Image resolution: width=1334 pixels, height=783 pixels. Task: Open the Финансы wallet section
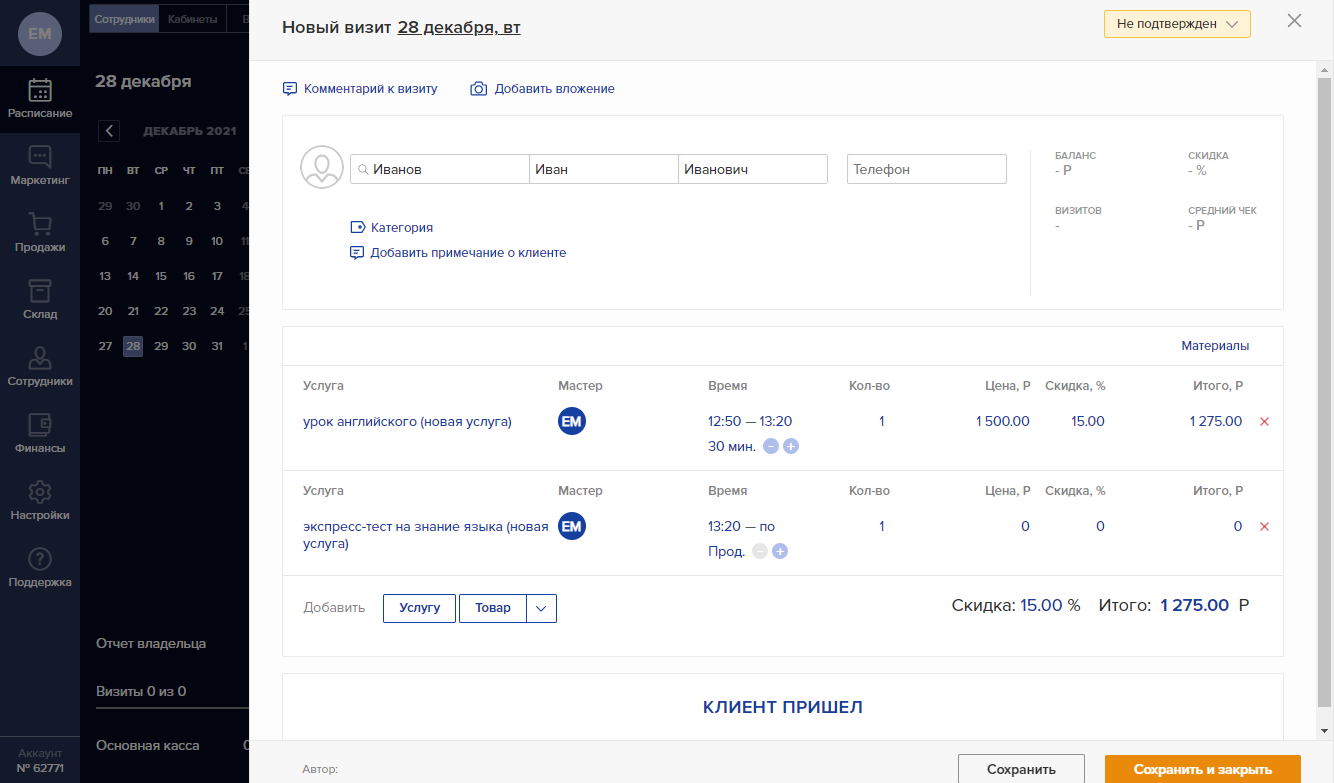(x=40, y=434)
